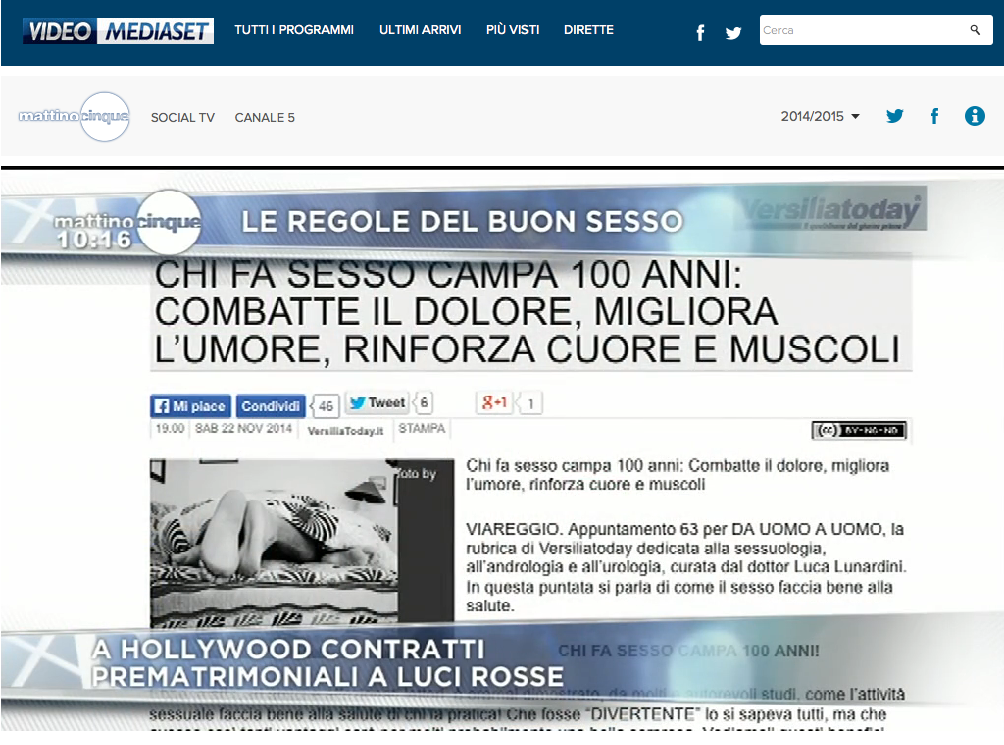Open Tutti i Programmi menu
The image size is (1004, 745).
tap(294, 30)
